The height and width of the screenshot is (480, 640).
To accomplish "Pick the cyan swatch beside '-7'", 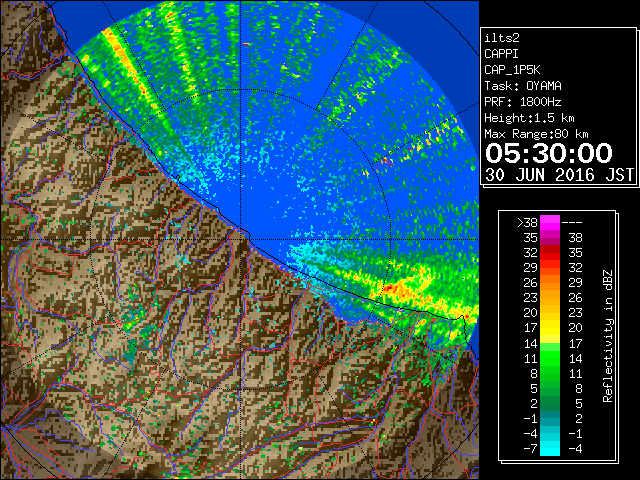I will tap(550, 449).
